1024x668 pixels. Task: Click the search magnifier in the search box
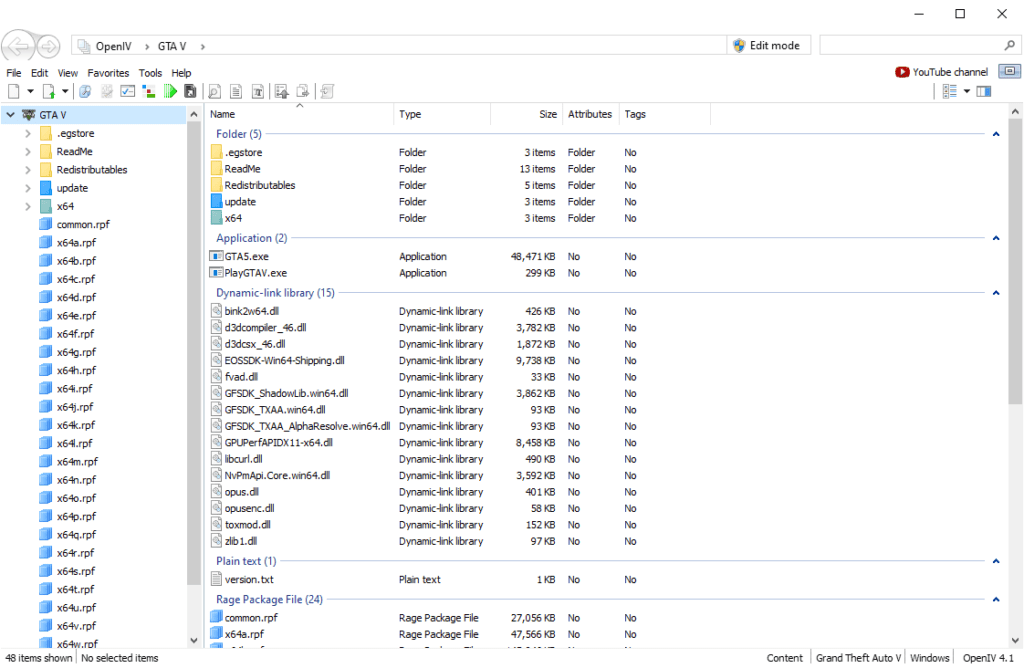(x=1009, y=46)
